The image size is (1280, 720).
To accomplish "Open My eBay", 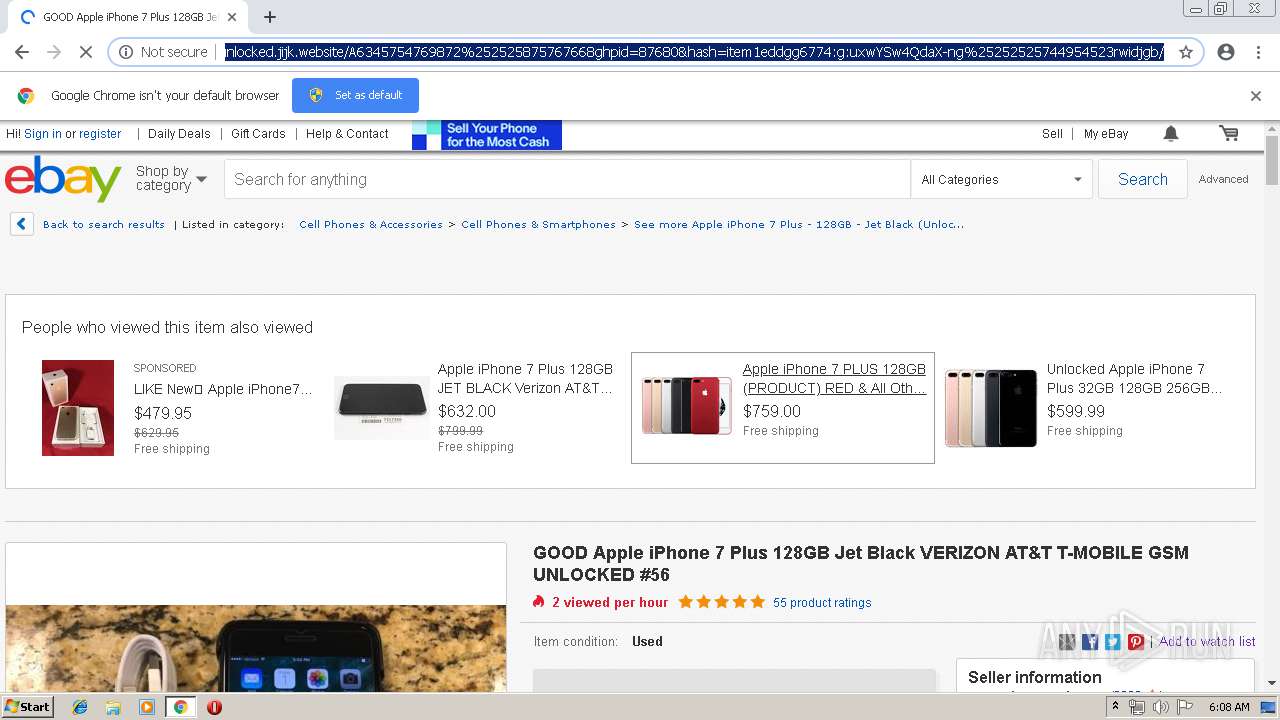I will 1106,133.
